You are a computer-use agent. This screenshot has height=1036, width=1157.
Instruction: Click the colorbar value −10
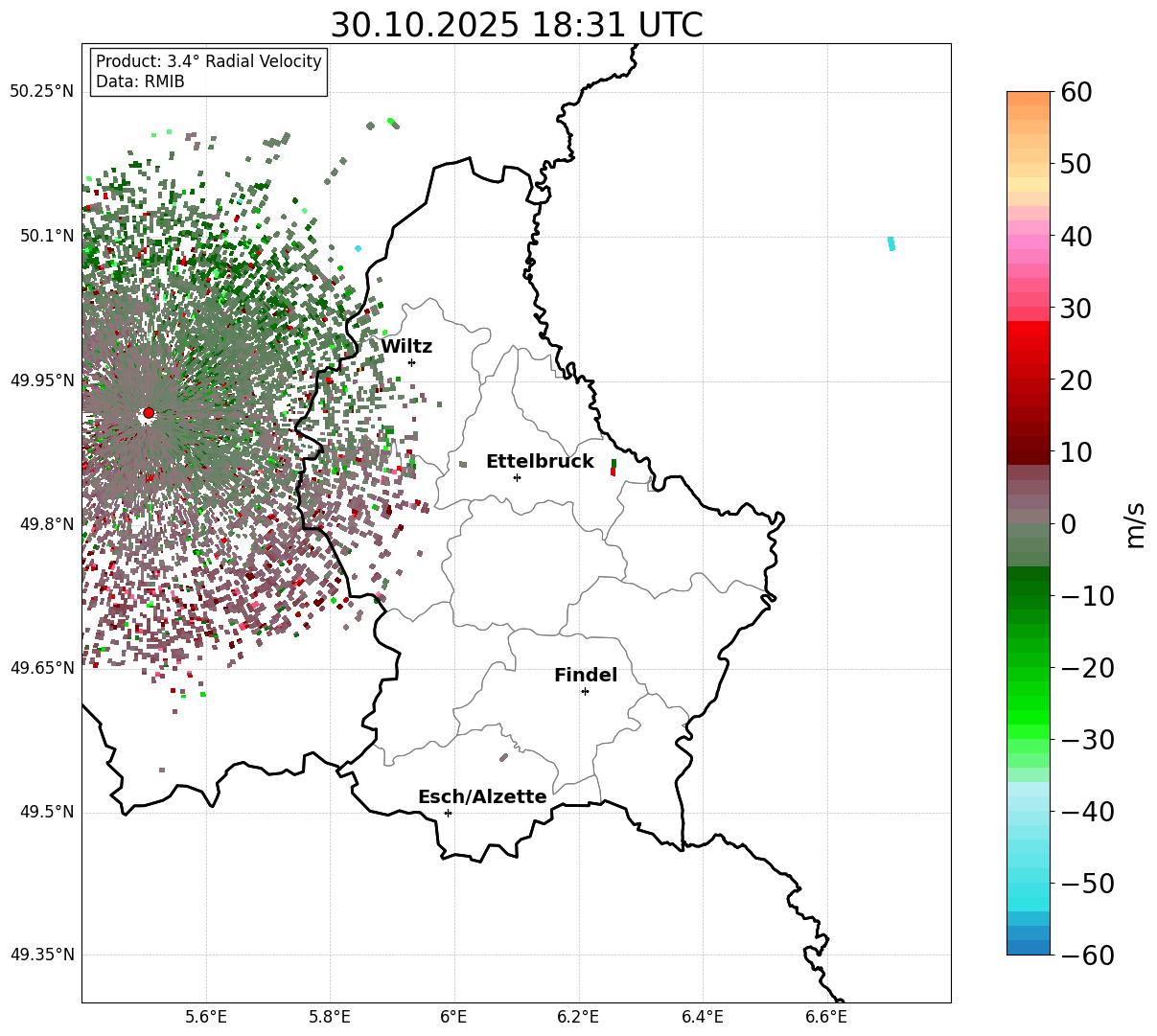point(1087,596)
